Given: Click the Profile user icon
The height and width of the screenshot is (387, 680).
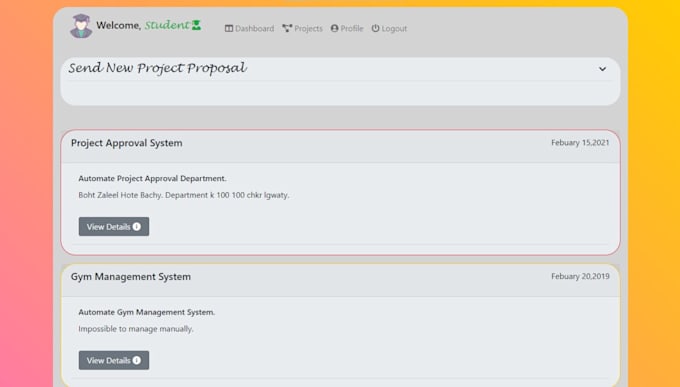Looking at the screenshot, I should [x=334, y=28].
